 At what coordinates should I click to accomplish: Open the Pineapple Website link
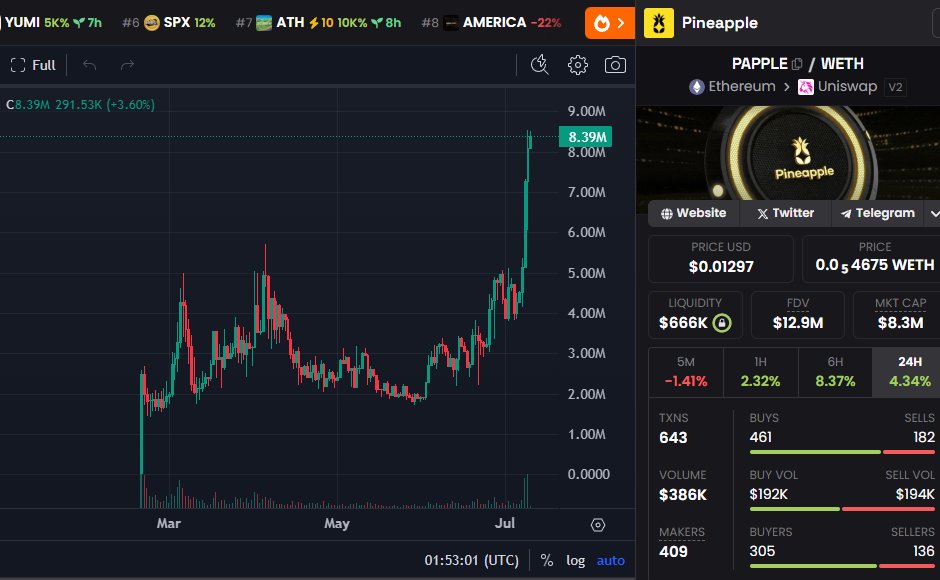pyautogui.click(x=694, y=213)
